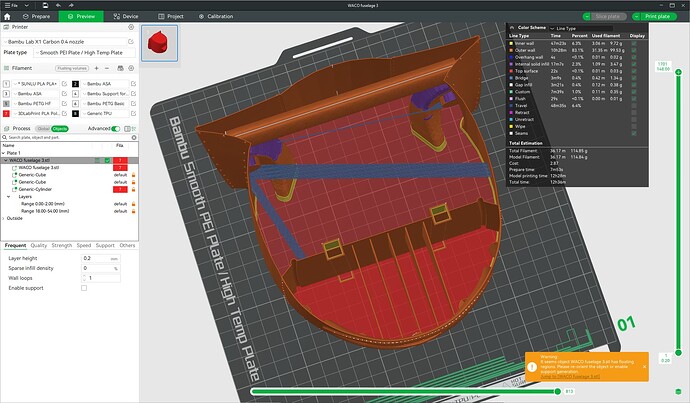Viewport: 690px width, 403px height.
Task: Click layers stack icon at bottom right
Action: point(678,391)
